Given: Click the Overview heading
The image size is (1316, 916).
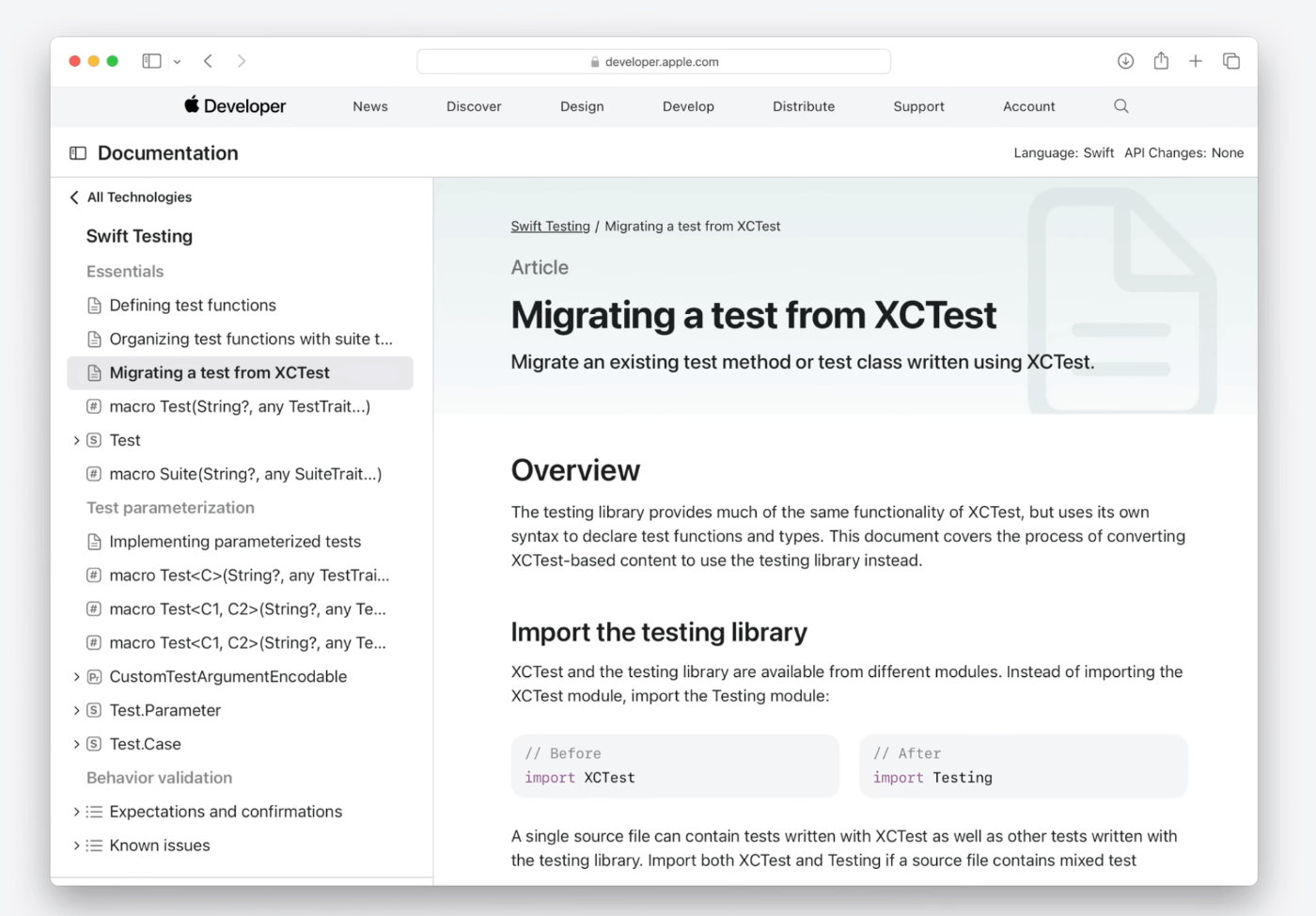Looking at the screenshot, I should point(575,470).
